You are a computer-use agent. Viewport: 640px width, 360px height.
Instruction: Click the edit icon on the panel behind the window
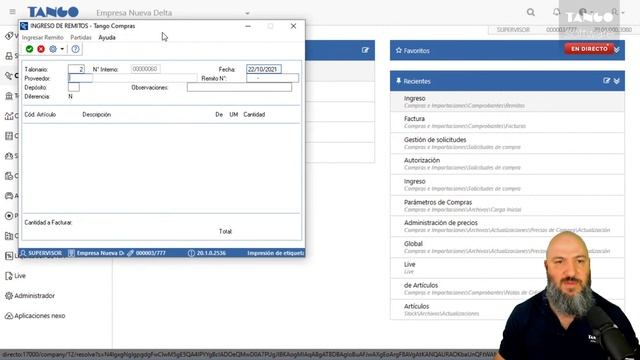tap(365, 50)
